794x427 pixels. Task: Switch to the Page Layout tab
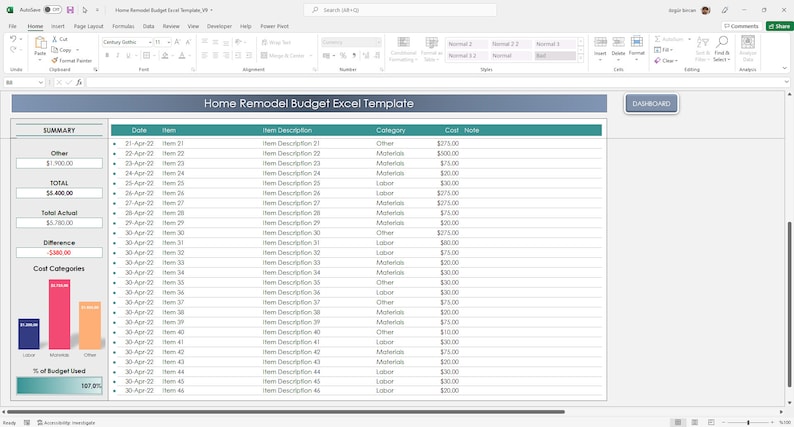(x=88, y=26)
